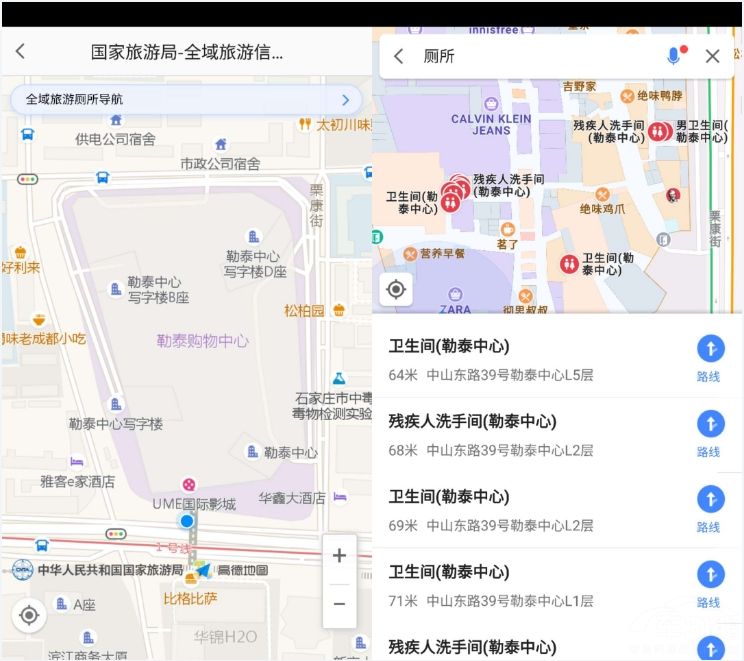Tap the blue current location dot

coord(187,521)
